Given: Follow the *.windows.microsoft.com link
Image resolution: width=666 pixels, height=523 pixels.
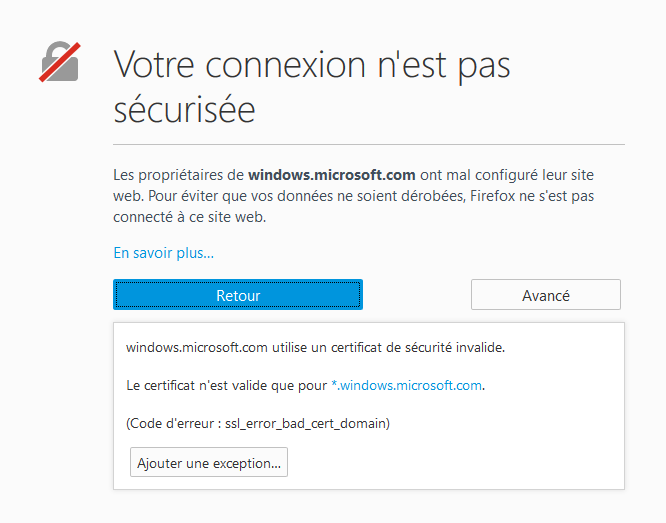Looking at the screenshot, I should point(406,385).
